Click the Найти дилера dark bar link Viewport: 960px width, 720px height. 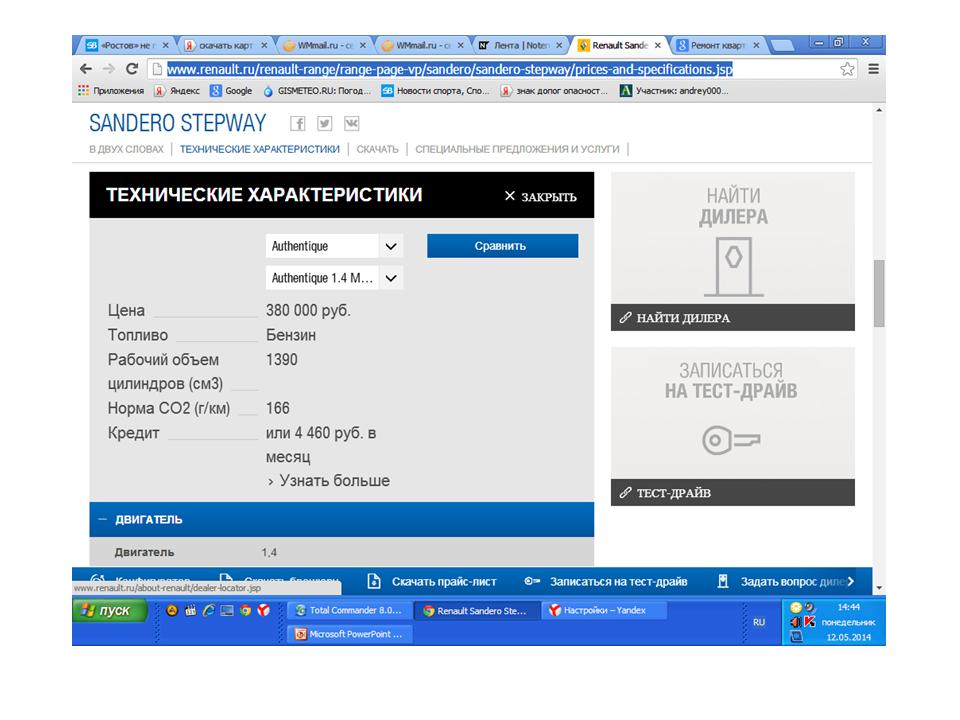click(733, 318)
